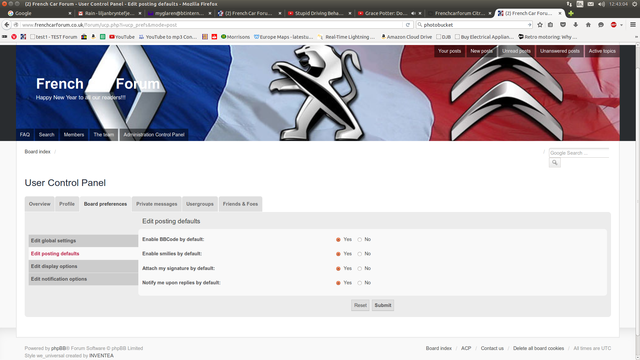Open the Active topics link
This screenshot has width=640, height=360.
click(x=602, y=51)
